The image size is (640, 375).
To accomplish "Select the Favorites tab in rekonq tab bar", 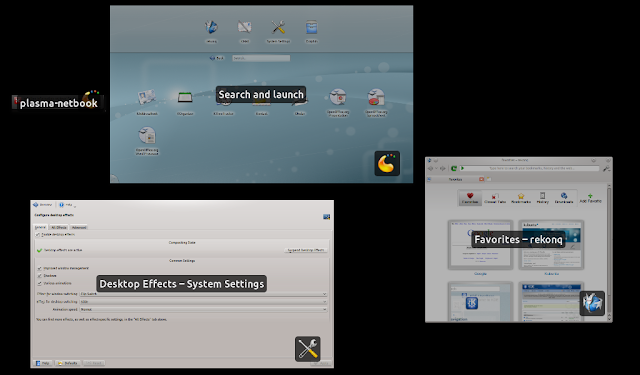I will click(456, 179).
